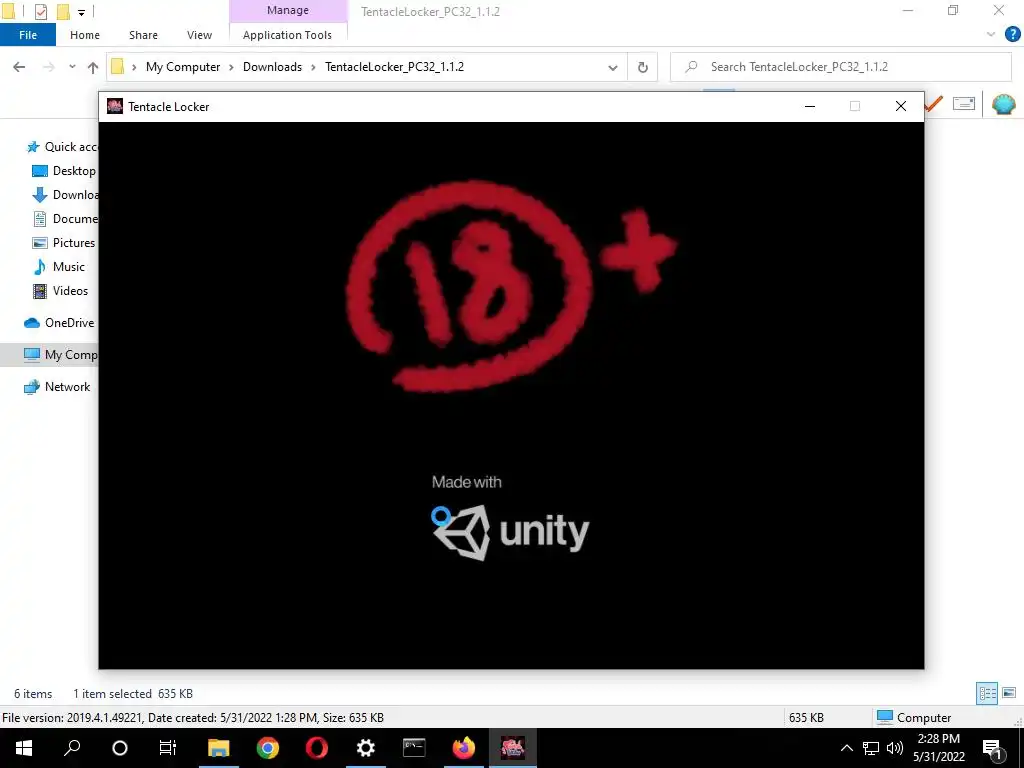This screenshot has width=1024, height=768.
Task: Open the Share ribbon tab
Action: [x=143, y=35]
